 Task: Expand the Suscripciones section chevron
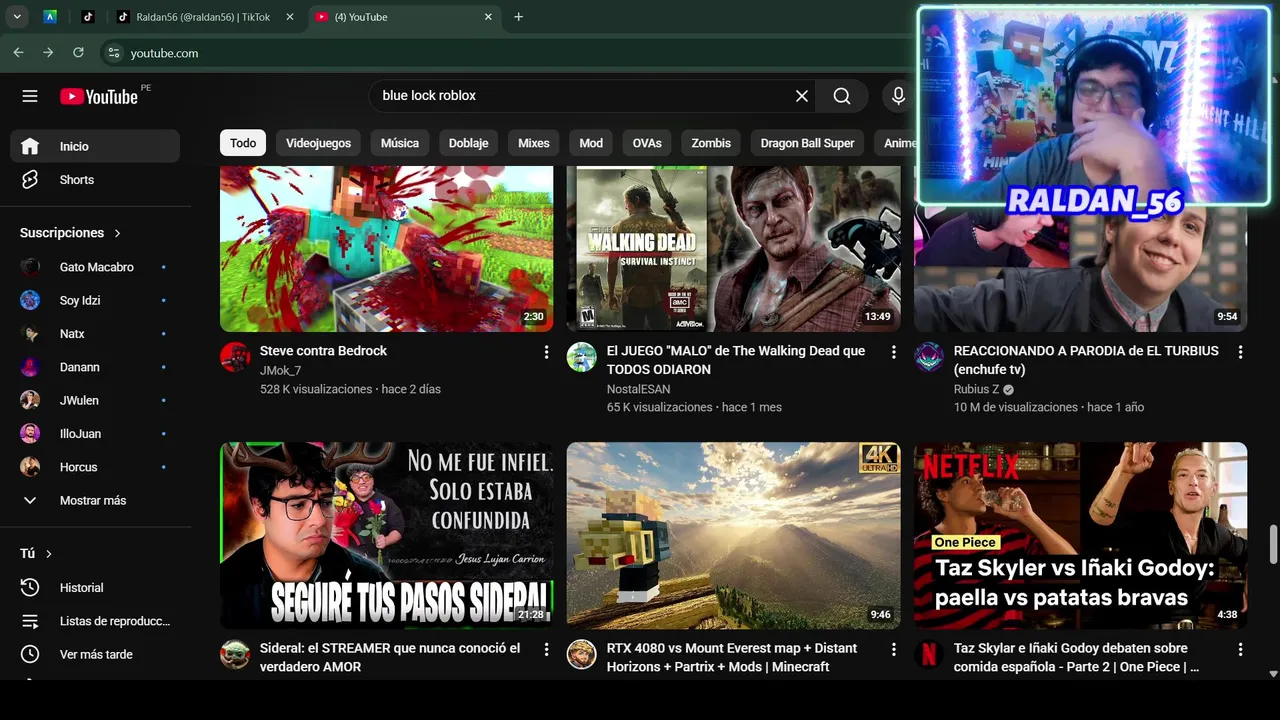117,233
